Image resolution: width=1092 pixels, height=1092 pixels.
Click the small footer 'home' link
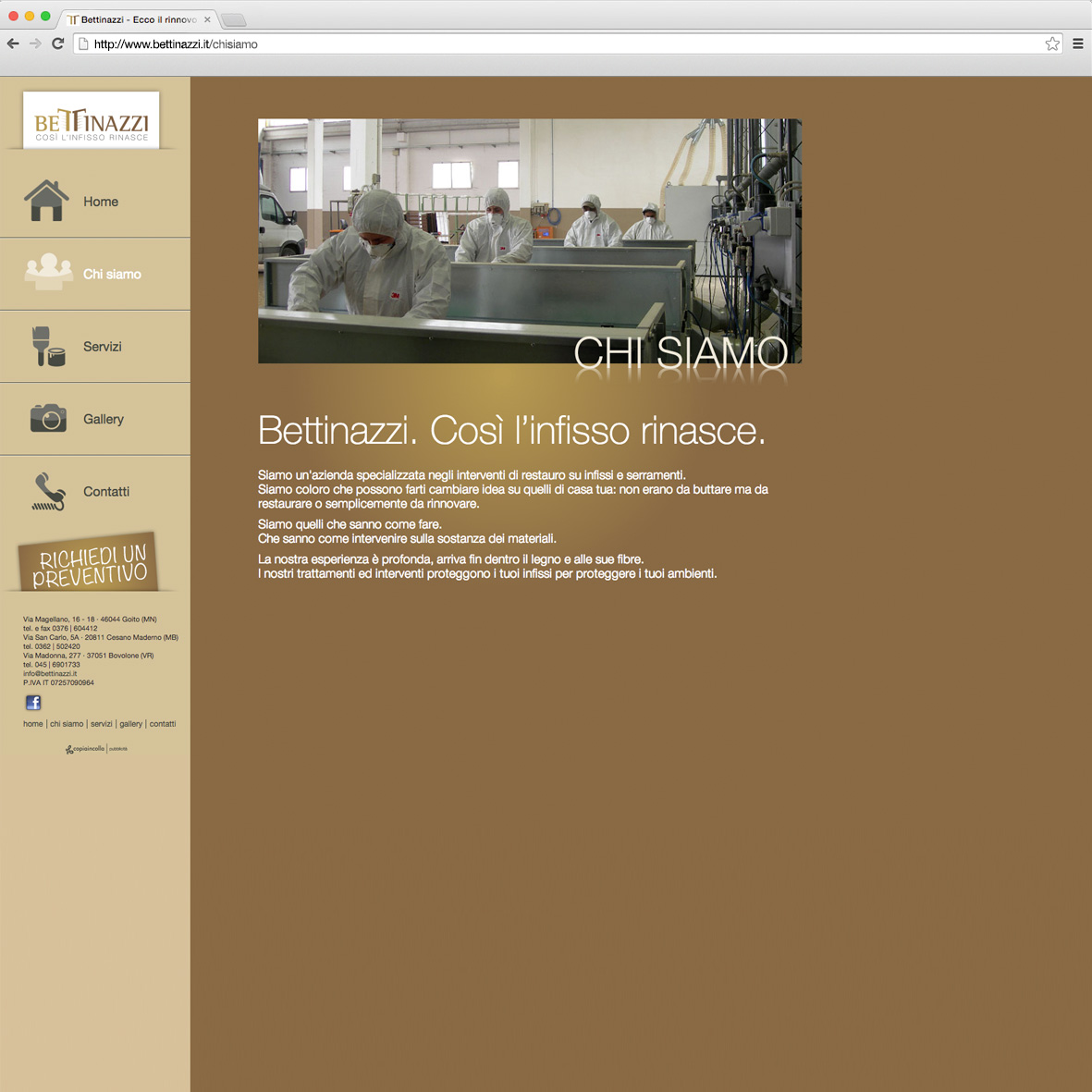pyautogui.click(x=32, y=724)
